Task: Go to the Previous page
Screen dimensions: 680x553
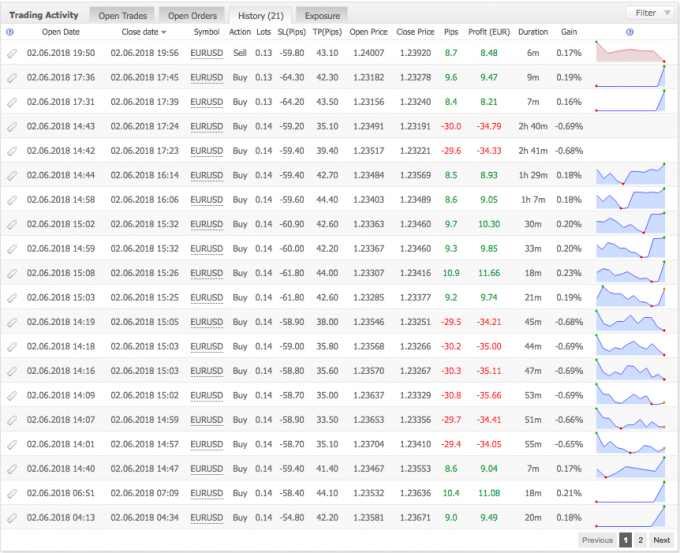Action: (597, 540)
